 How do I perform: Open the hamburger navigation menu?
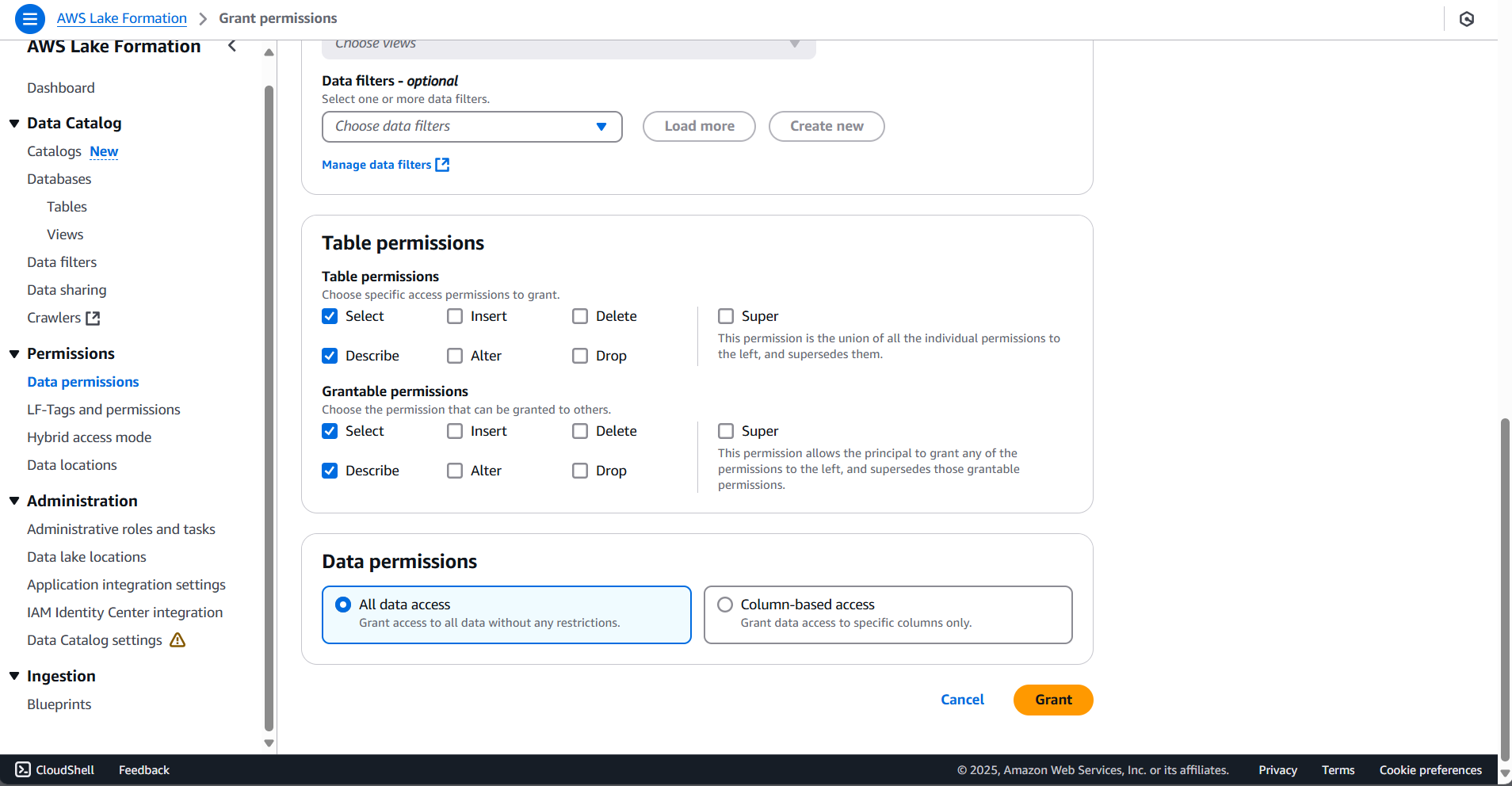coord(29,18)
